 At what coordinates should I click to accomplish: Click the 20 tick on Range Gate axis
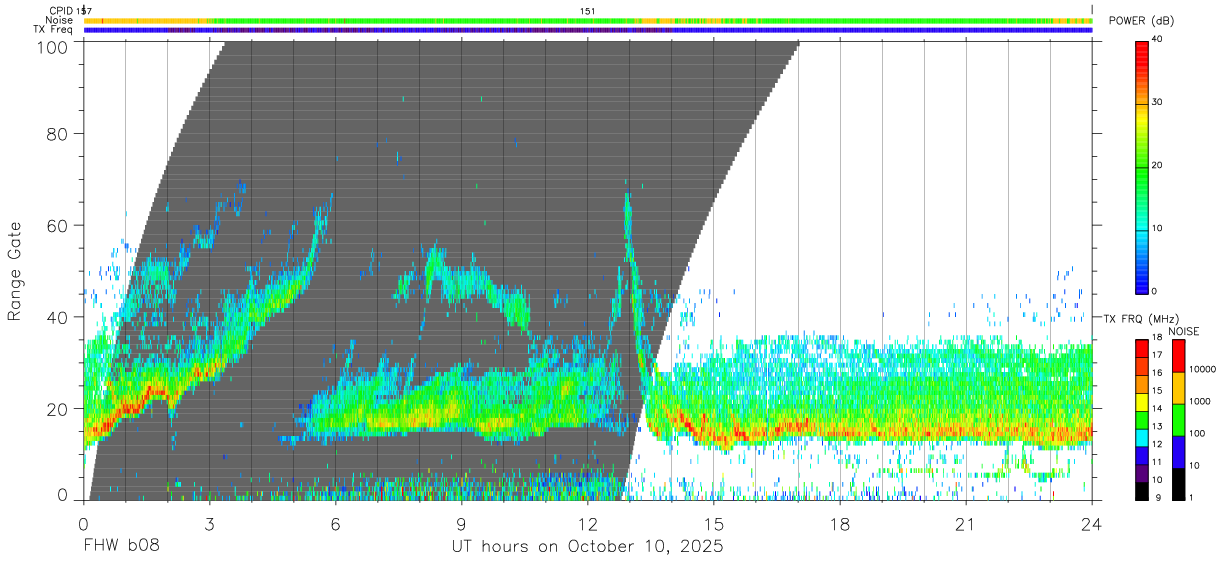(57, 409)
